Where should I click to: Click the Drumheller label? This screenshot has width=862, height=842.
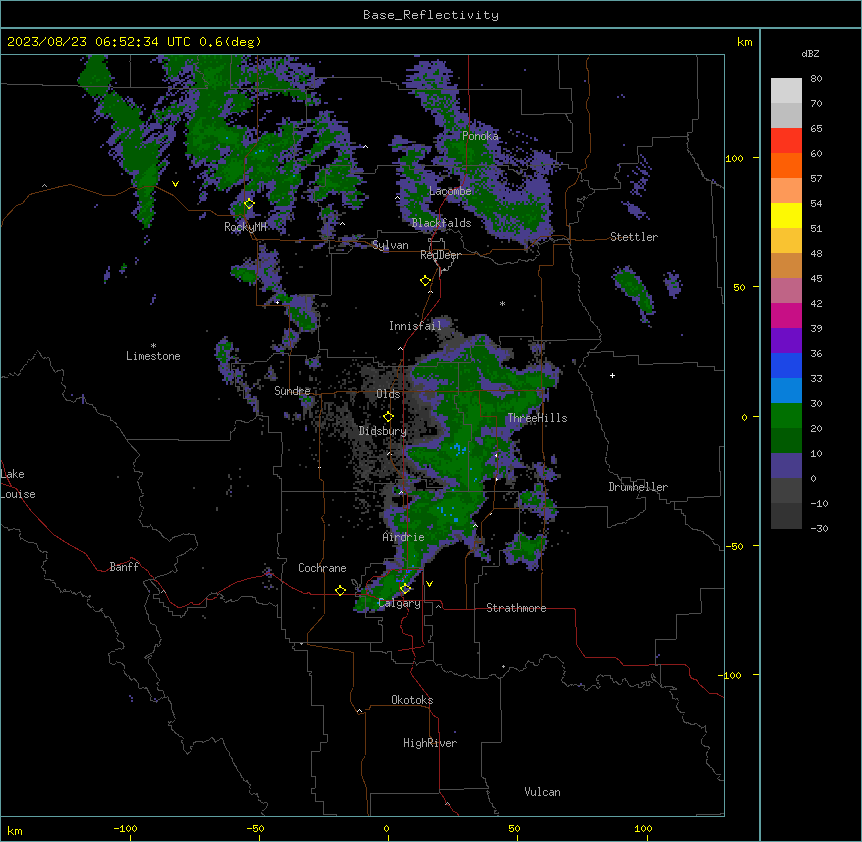pyautogui.click(x=638, y=487)
